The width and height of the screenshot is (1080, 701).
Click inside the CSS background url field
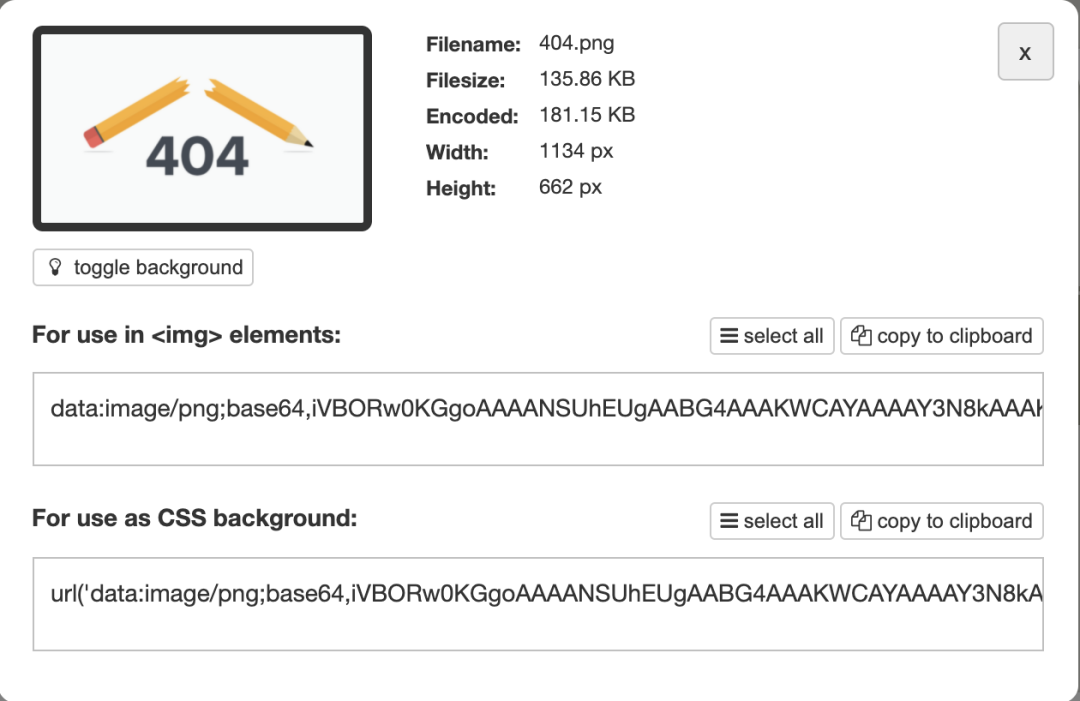[x=538, y=604]
